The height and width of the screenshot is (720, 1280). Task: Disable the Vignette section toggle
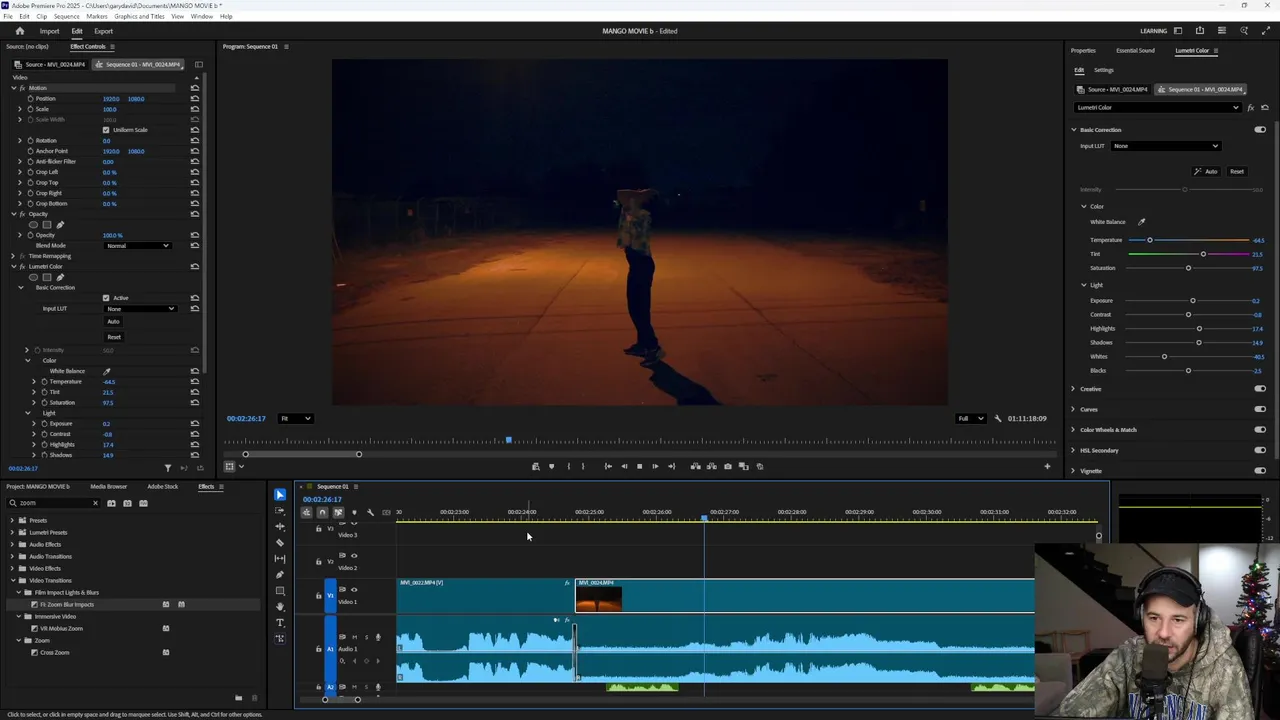coord(1259,471)
